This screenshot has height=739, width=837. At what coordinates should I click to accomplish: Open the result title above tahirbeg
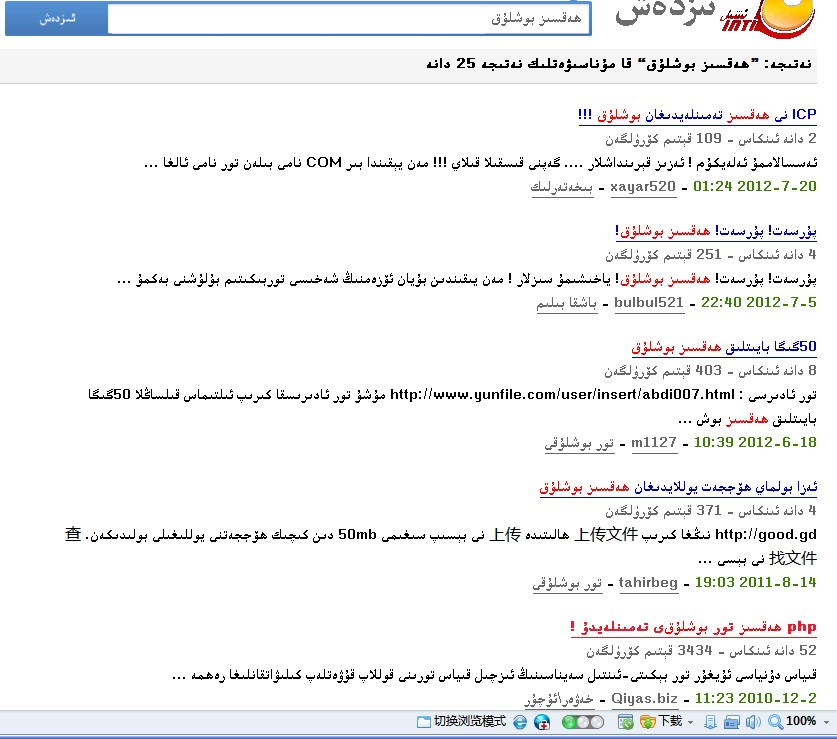pyautogui.click(x=678, y=488)
